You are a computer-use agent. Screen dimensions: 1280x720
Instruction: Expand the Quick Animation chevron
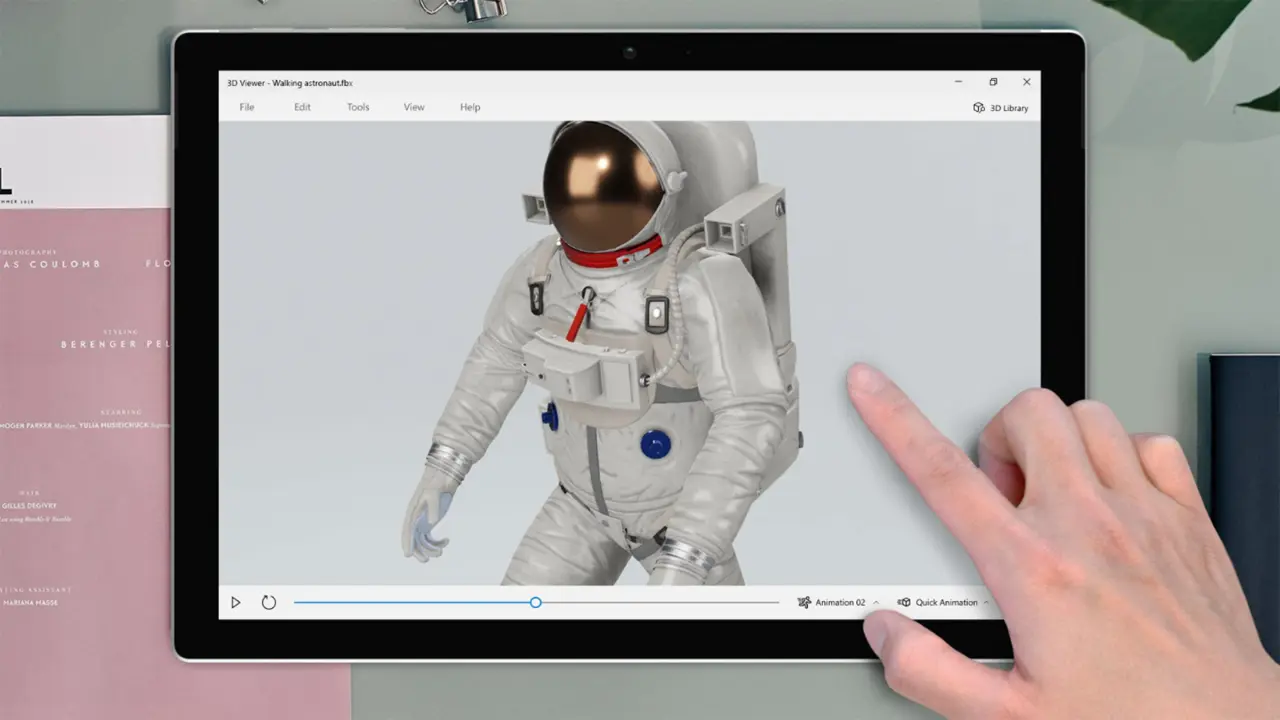pyautogui.click(x=986, y=603)
